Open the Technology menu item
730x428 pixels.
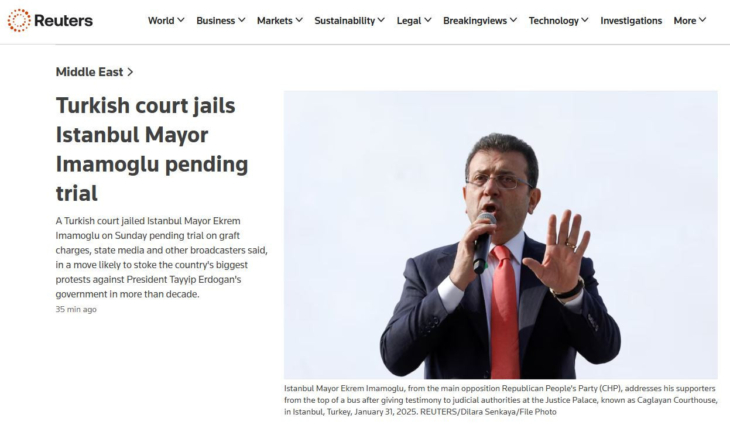(554, 20)
